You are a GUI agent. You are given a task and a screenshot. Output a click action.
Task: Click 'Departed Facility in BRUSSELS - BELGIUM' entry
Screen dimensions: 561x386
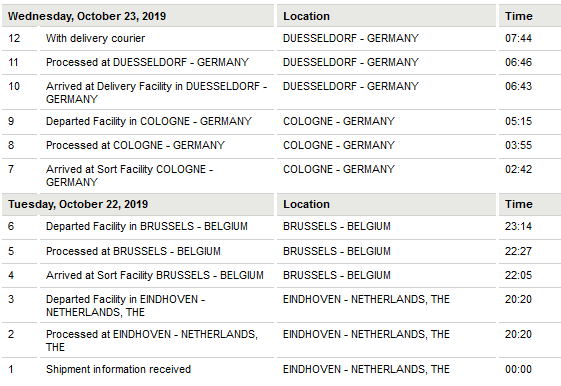pos(147,226)
